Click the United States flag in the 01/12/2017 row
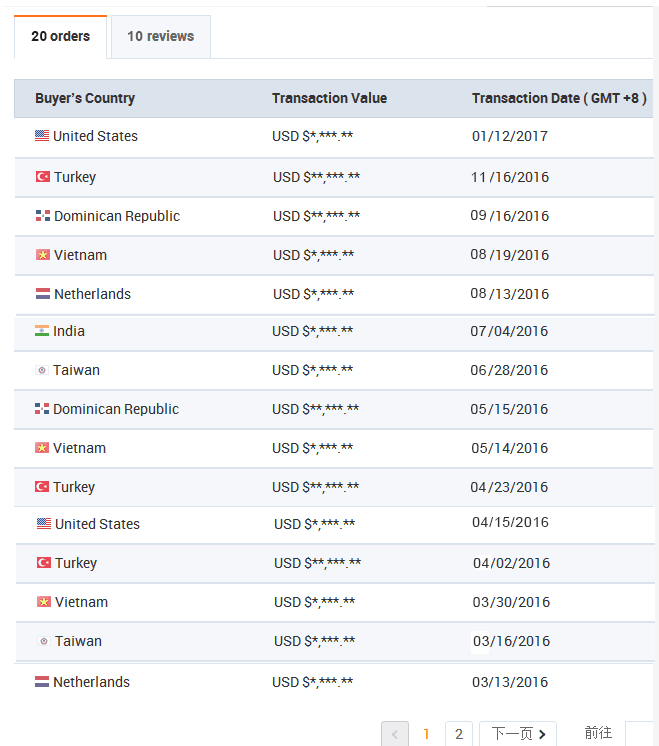 [42, 136]
